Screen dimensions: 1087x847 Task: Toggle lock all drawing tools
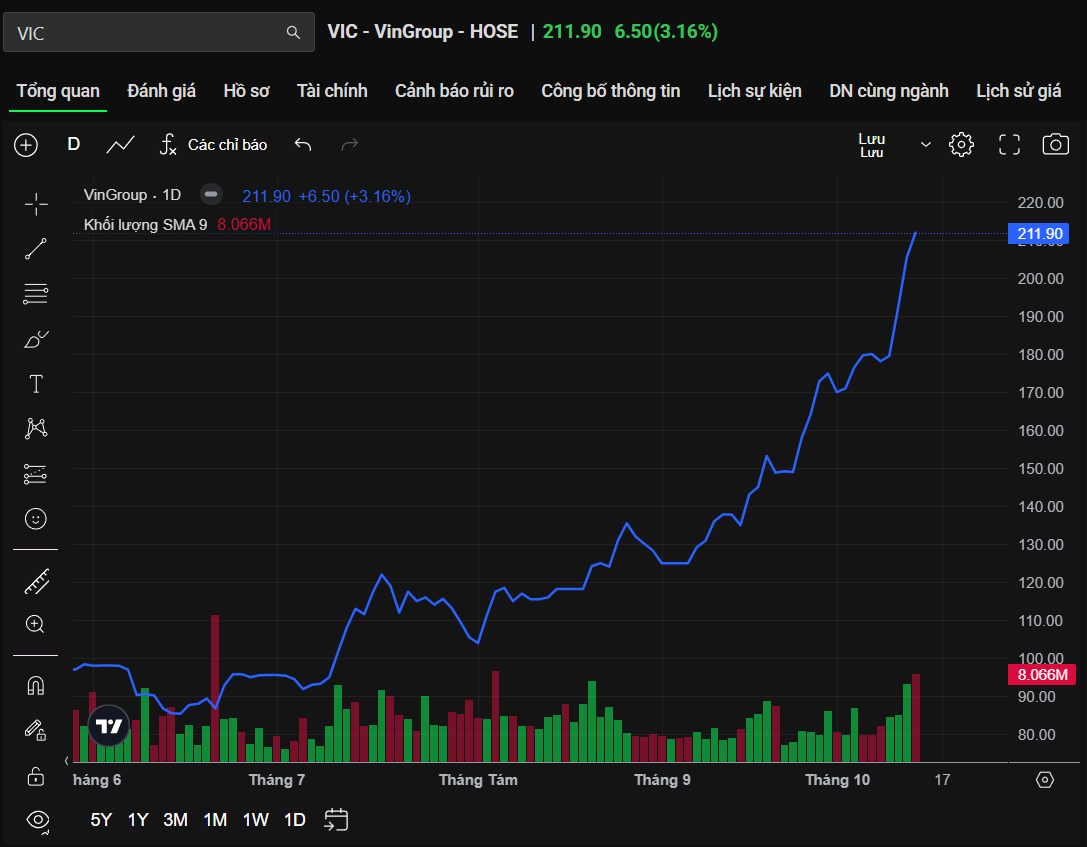click(x=36, y=776)
